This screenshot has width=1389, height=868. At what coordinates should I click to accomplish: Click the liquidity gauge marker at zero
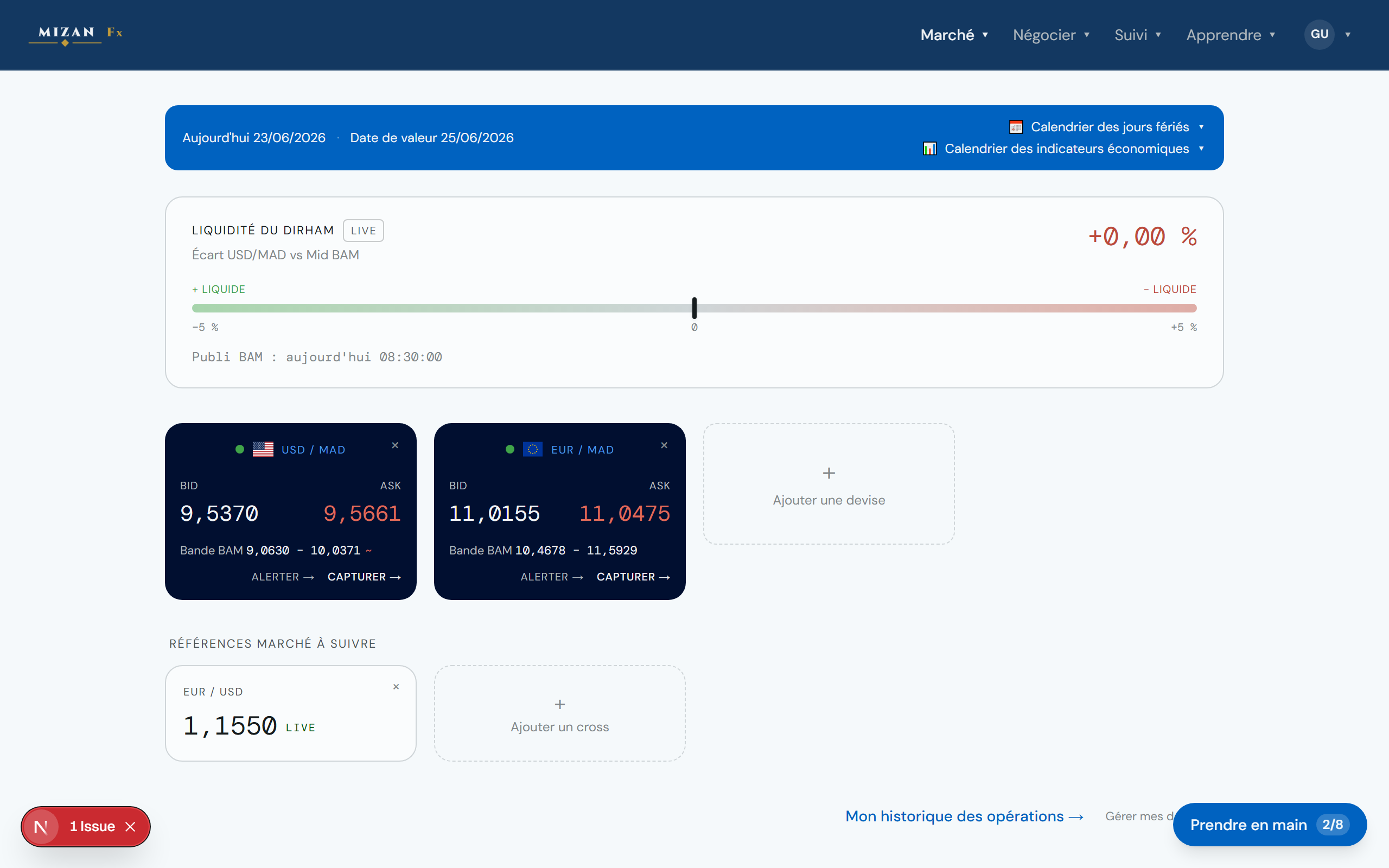pos(694,308)
